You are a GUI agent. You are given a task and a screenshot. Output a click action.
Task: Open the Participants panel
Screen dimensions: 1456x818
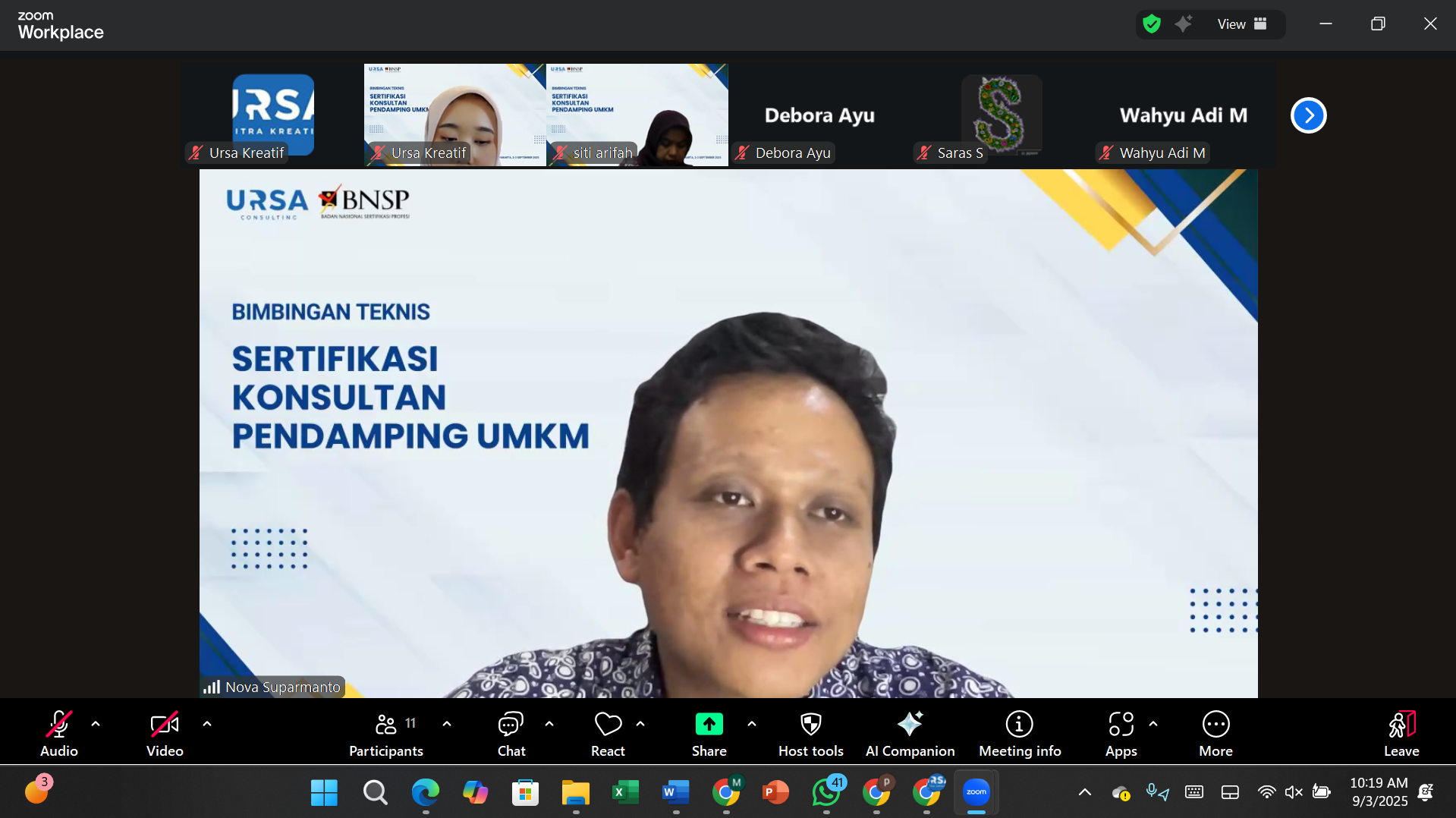(x=385, y=733)
